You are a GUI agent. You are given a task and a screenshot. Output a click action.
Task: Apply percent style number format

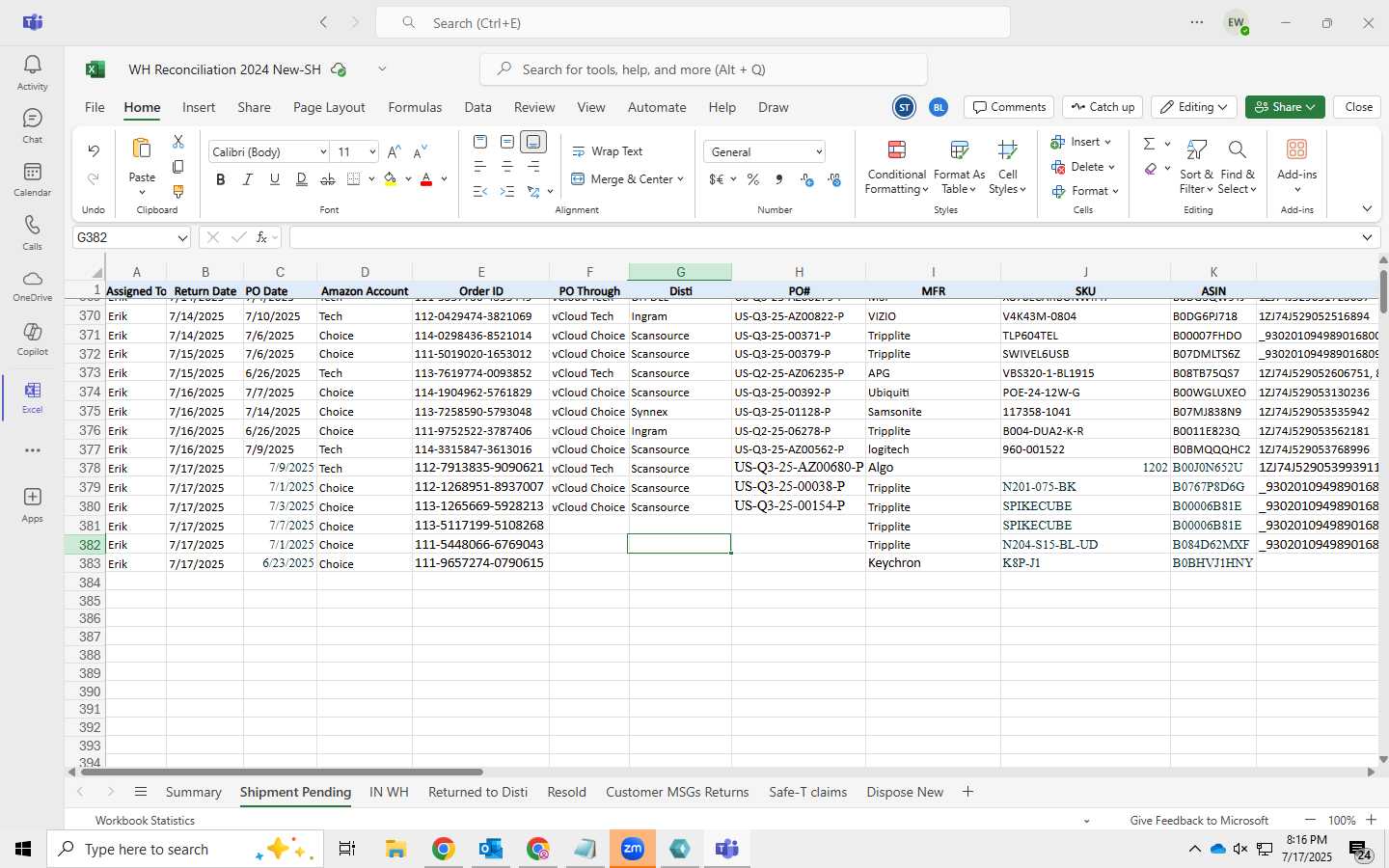(x=753, y=179)
